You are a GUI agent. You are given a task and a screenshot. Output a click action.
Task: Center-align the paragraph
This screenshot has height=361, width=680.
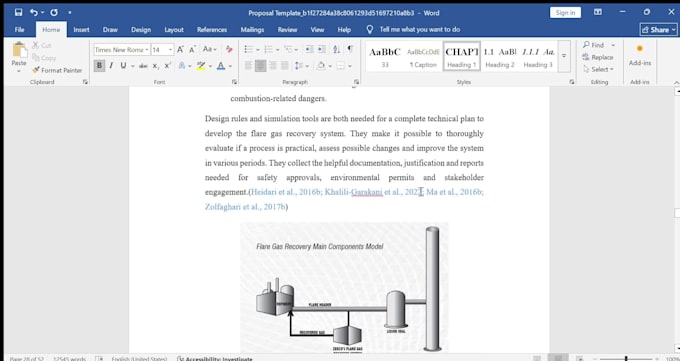(x=261, y=66)
